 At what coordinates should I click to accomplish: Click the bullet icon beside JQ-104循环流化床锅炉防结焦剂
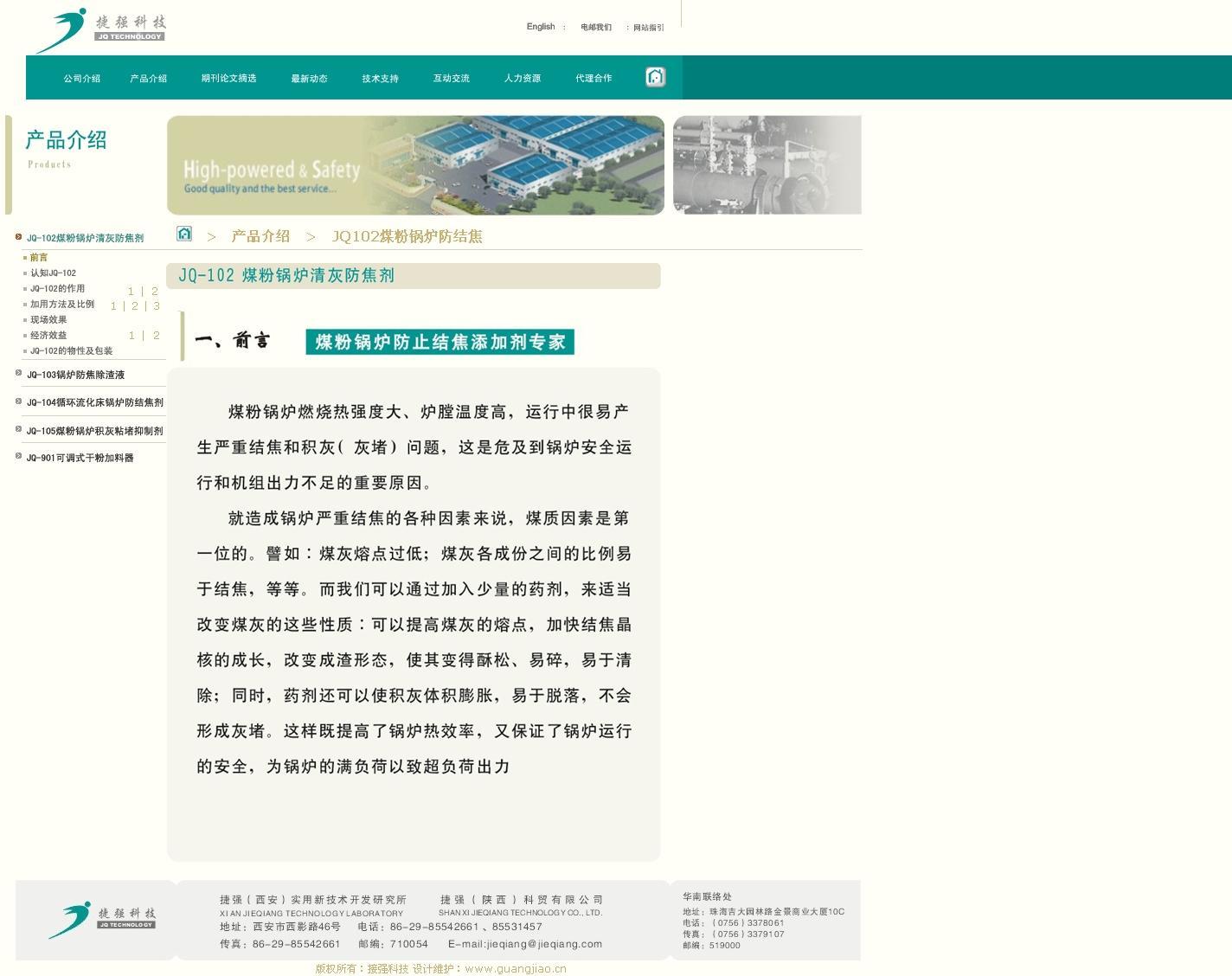[x=19, y=401]
